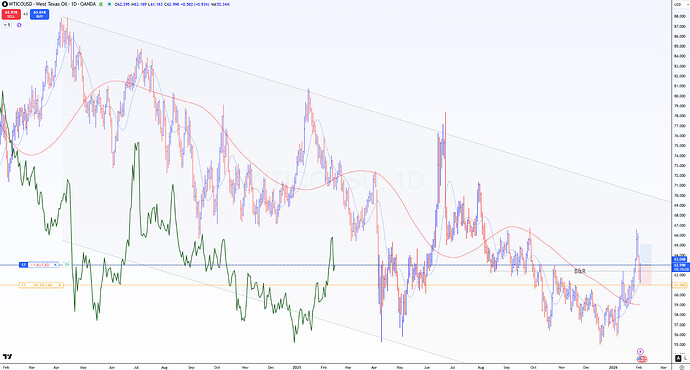This screenshot has width=690, height=370.
Task: Click the WTICOUSD symbol logo icon
Action: click(5, 4)
